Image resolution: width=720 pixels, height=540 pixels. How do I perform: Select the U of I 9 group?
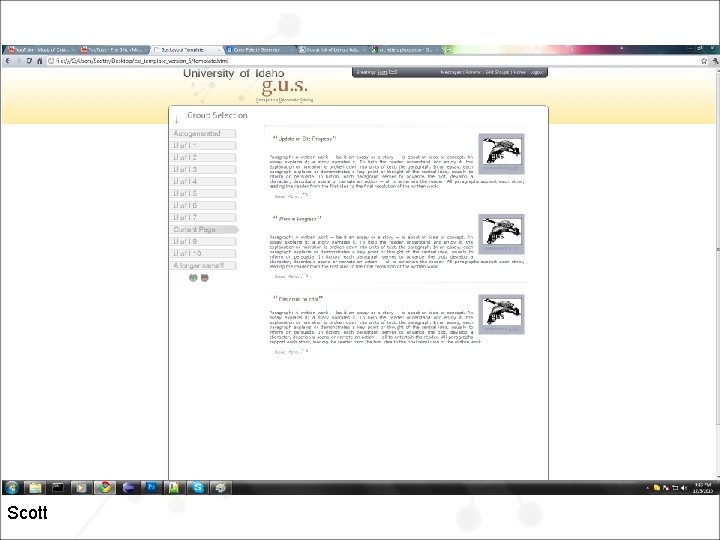tap(203, 242)
